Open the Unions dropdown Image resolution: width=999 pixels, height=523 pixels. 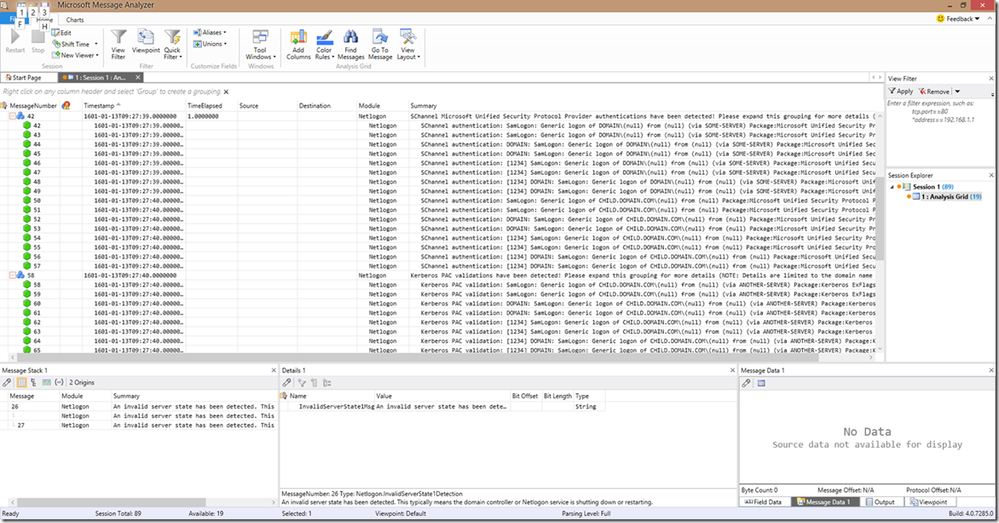tap(210, 44)
